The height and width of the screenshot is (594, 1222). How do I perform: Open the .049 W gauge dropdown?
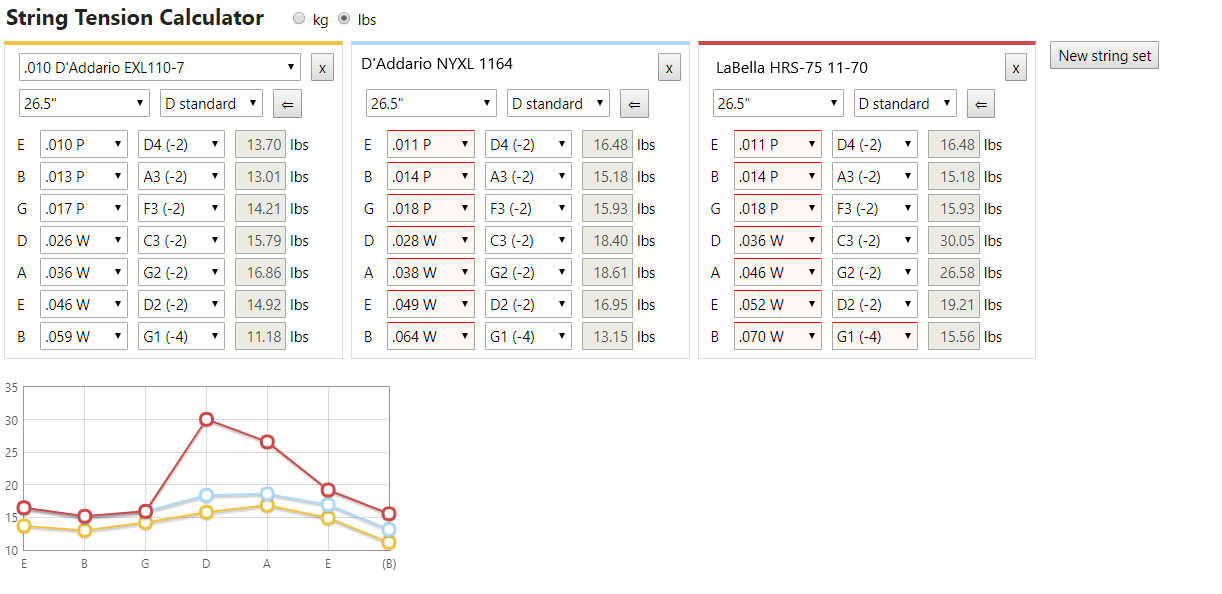431,304
